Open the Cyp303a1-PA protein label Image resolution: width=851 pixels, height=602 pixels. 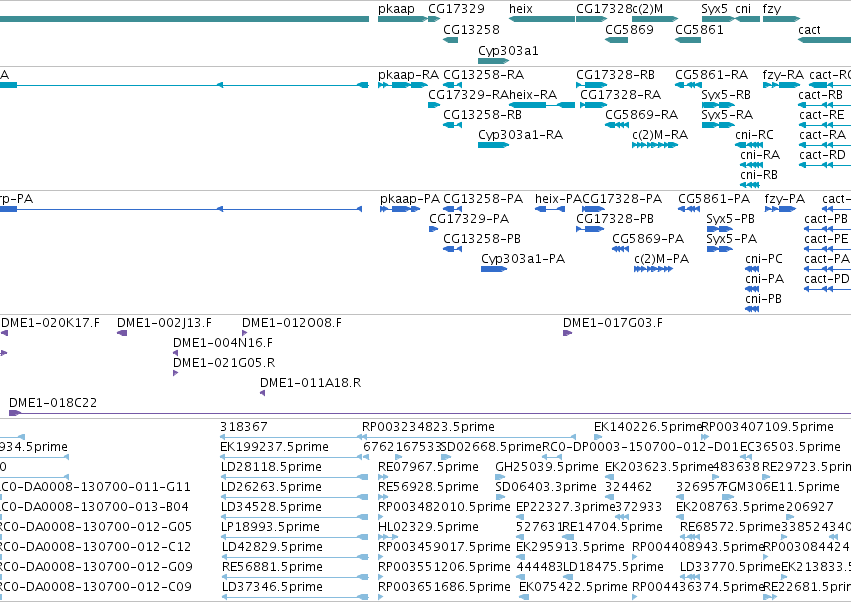[x=523, y=259]
